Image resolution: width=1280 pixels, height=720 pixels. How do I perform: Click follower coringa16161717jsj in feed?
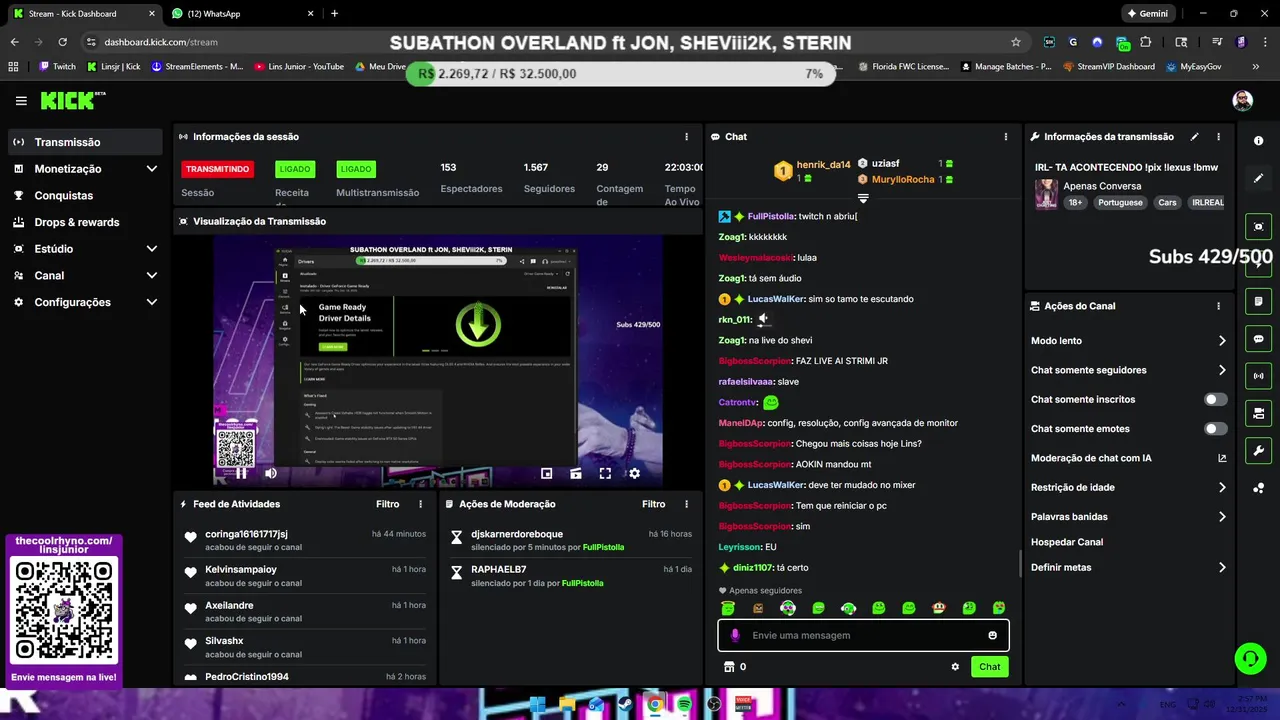[246, 534]
